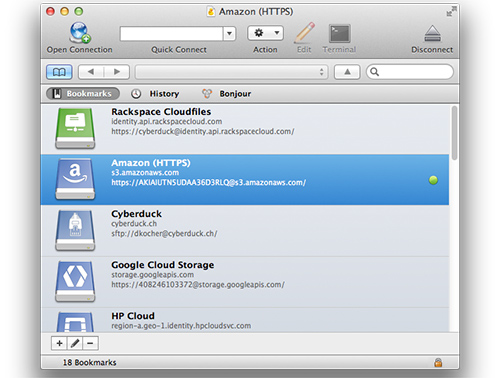Click the https://cyberduck@identity.api.rackspacecloud.com/ URL
The image size is (500, 378).
pyautogui.click(x=203, y=131)
